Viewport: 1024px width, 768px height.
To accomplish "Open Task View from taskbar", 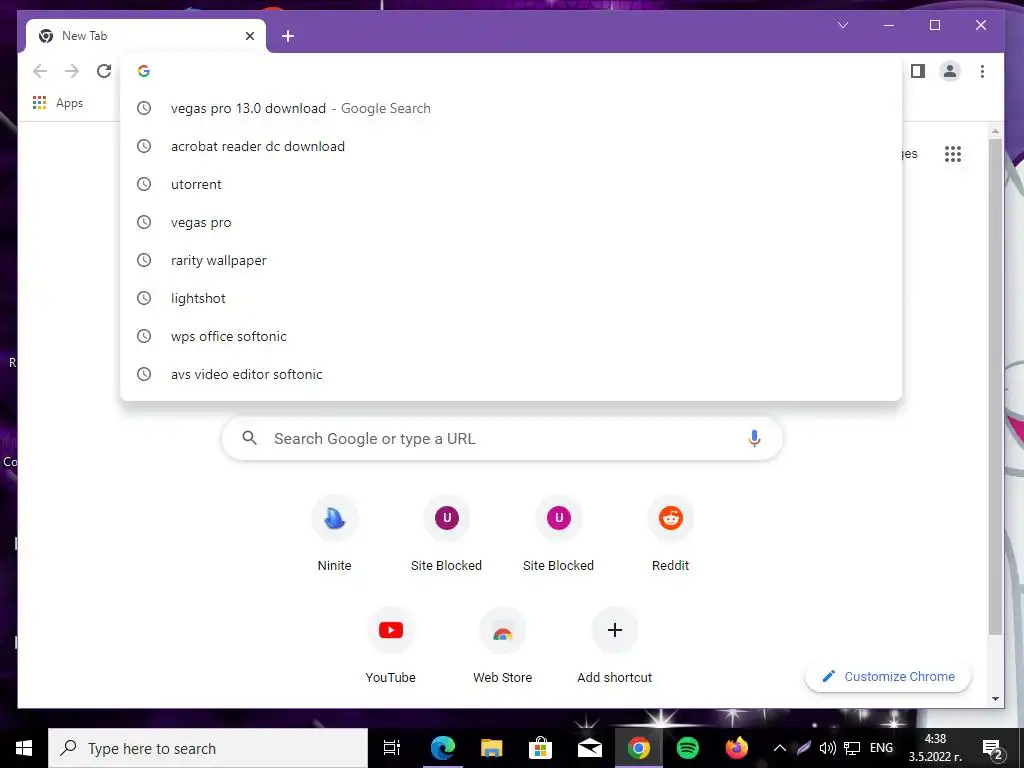I will (x=392, y=748).
